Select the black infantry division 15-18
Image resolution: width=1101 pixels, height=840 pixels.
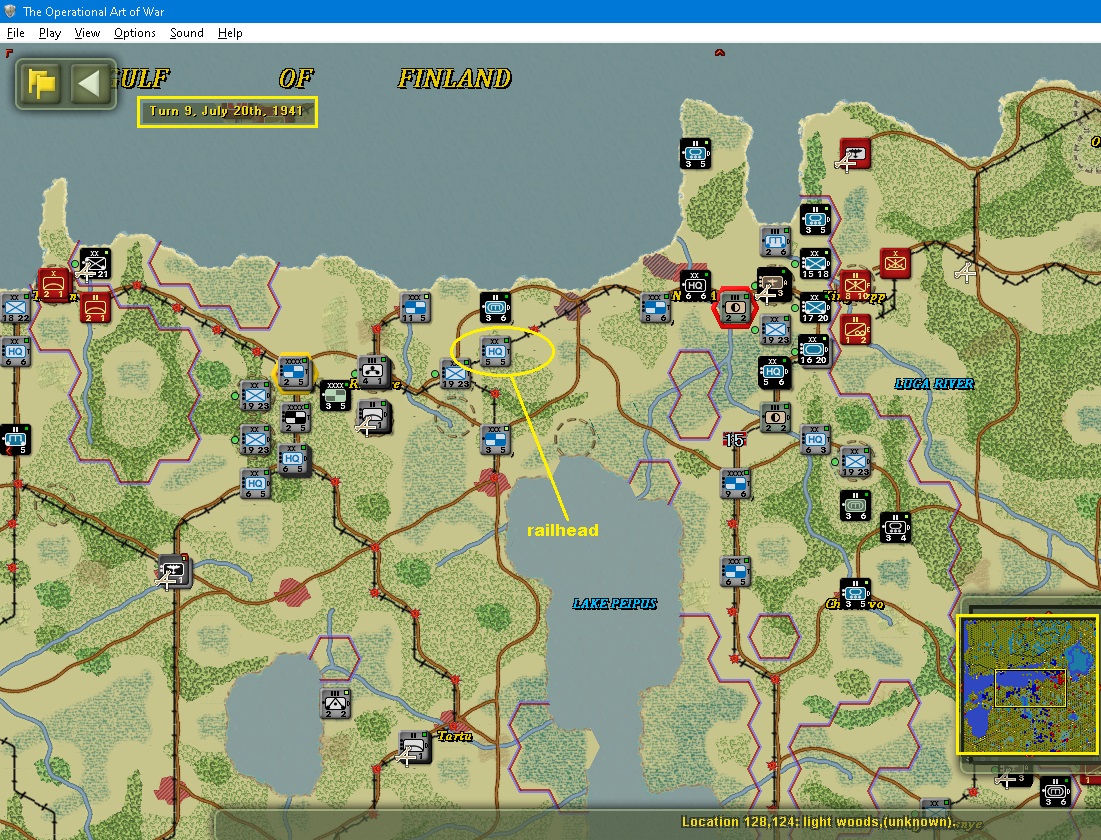815,264
